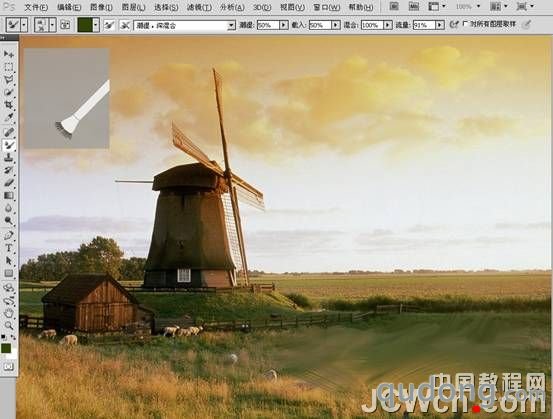
Task: Select the Path Selection tool
Action: pos(8,261)
